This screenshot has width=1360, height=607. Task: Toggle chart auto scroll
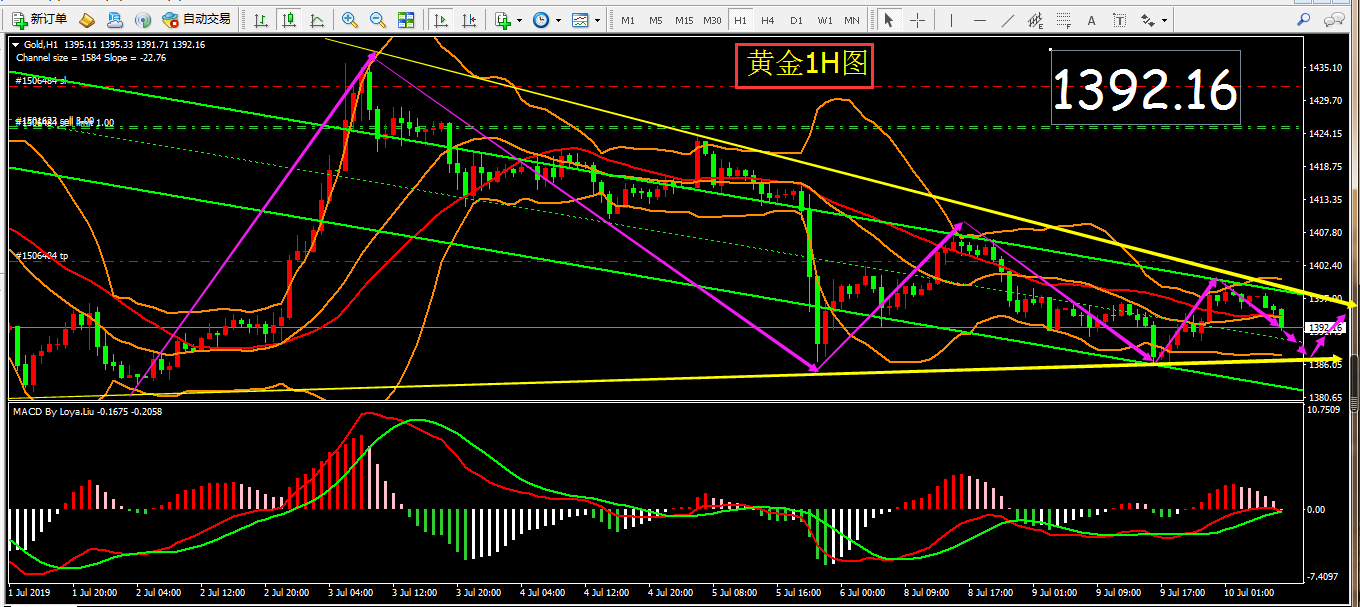tap(440, 19)
